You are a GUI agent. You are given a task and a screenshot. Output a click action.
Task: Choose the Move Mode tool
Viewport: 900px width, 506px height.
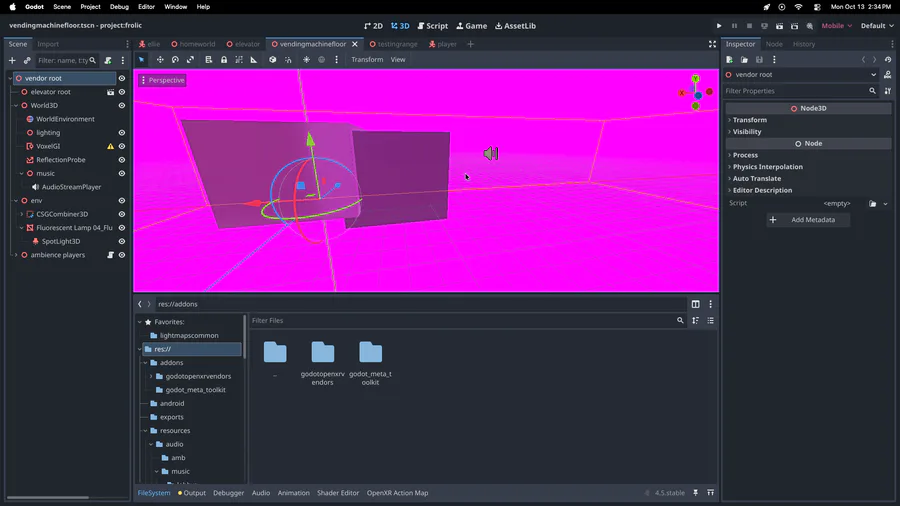pos(160,60)
